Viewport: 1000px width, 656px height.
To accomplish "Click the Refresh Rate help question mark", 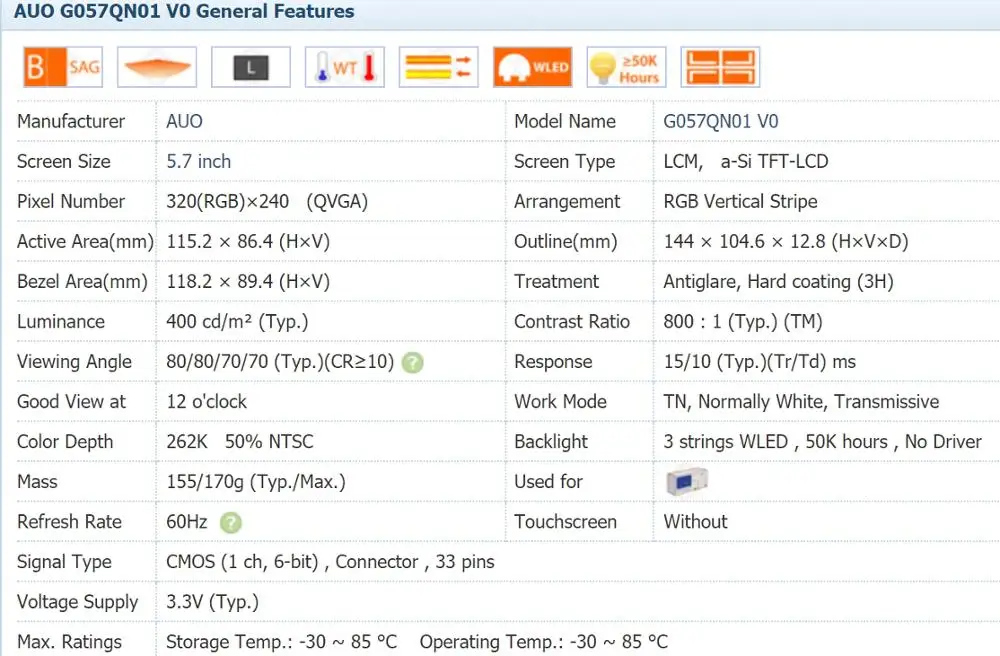I will [231, 523].
